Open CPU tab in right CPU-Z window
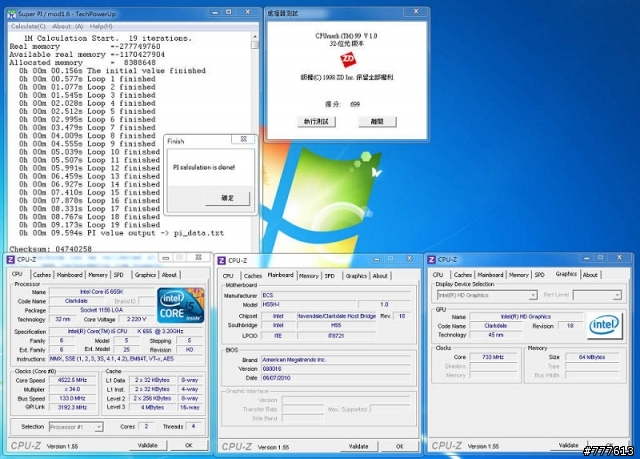640x459 pixels. [x=438, y=275]
